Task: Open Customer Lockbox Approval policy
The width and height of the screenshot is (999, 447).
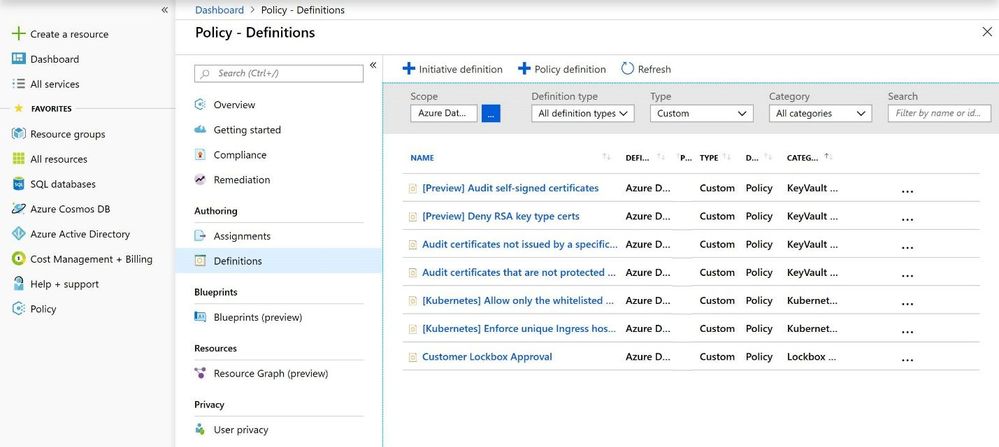Action: pos(487,357)
